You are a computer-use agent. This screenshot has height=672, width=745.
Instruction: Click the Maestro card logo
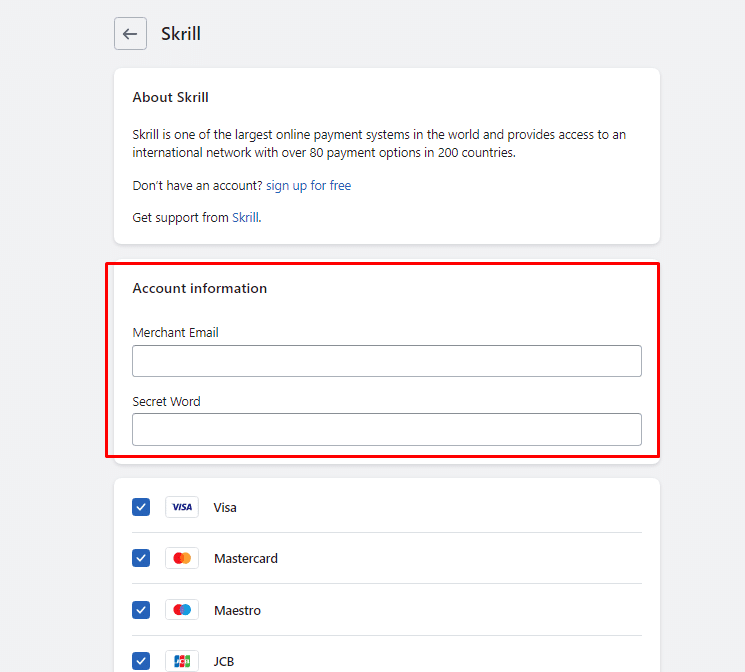coord(182,610)
